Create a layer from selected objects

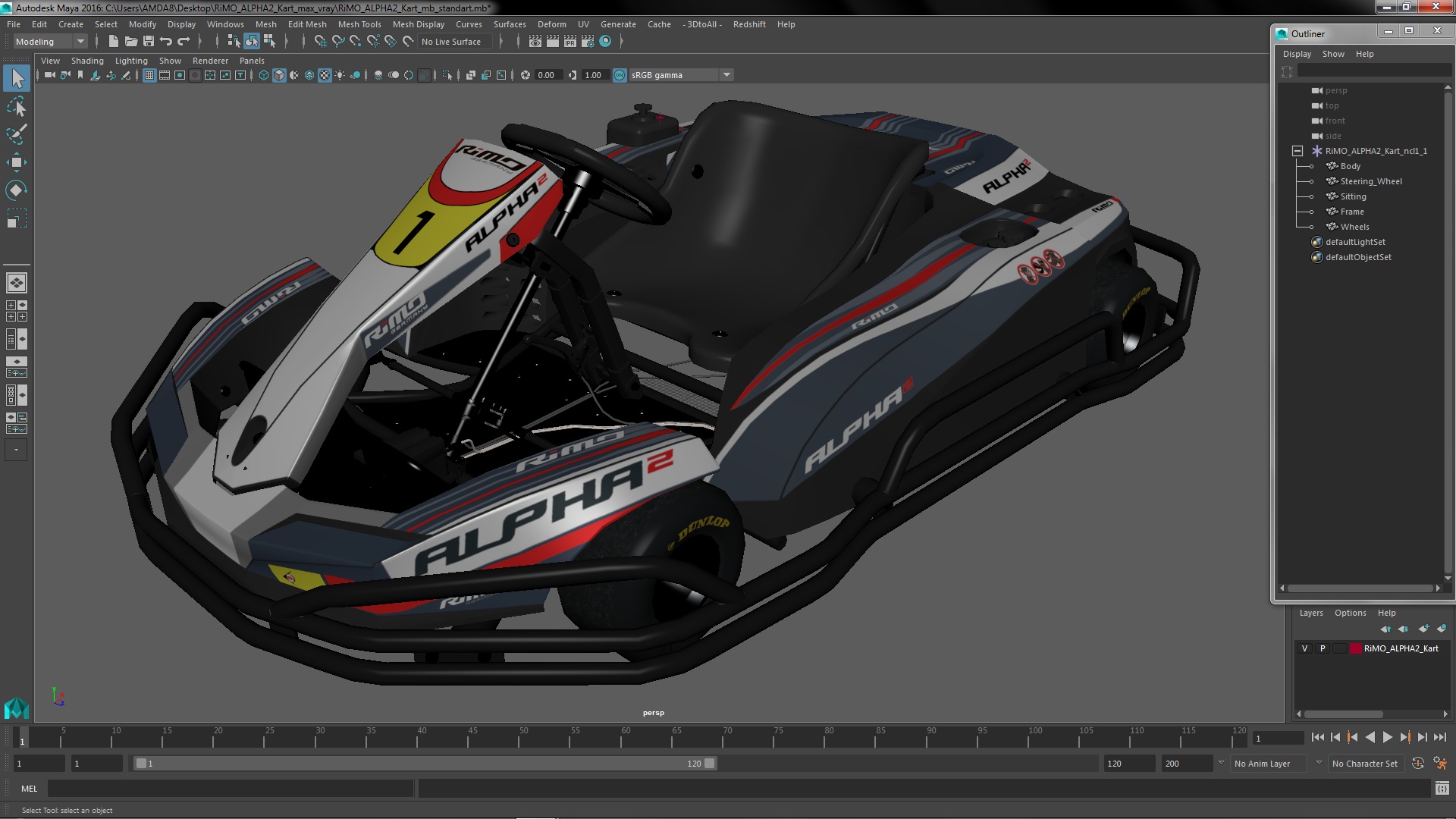click(1442, 629)
